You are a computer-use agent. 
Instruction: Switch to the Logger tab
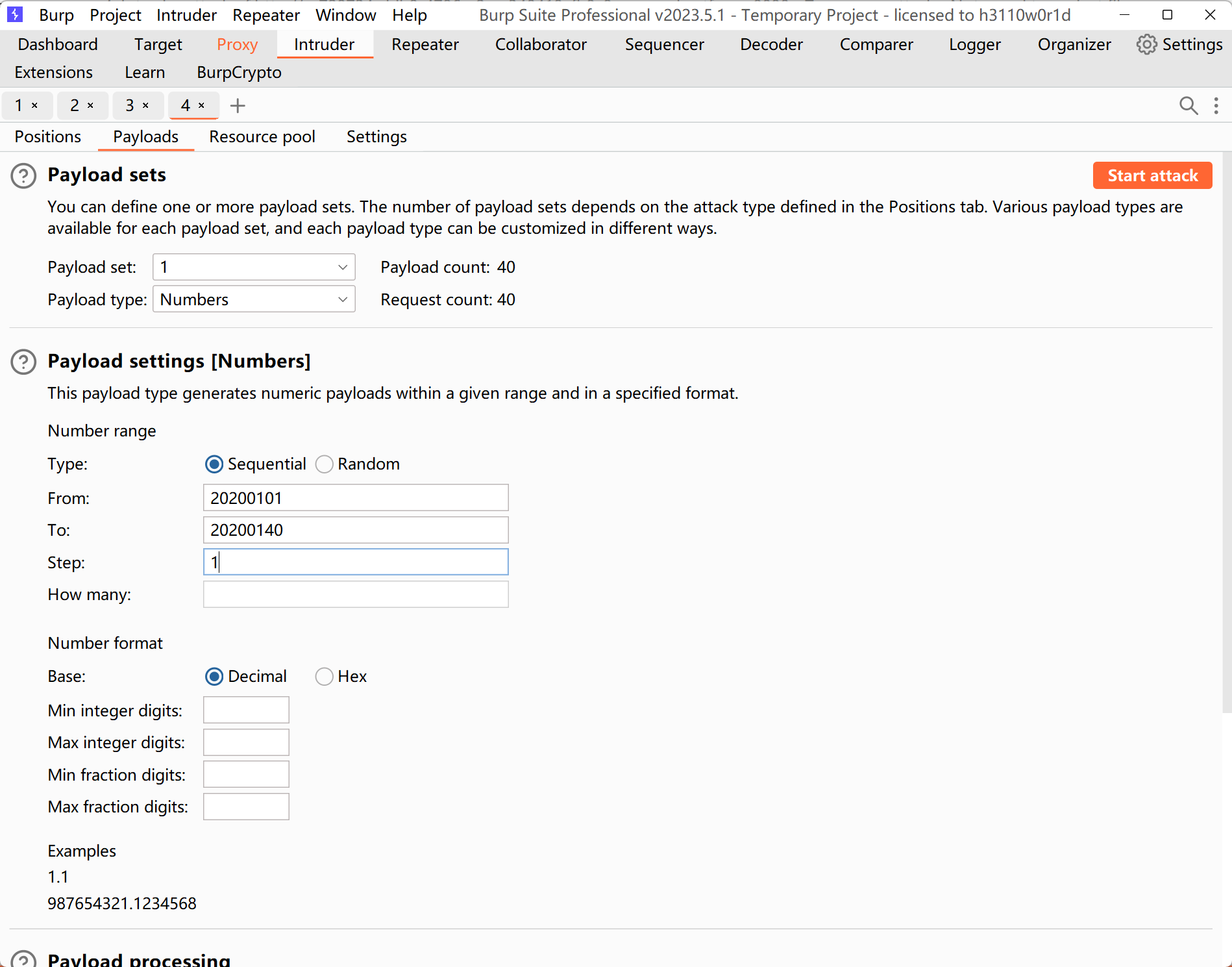point(975,44)
